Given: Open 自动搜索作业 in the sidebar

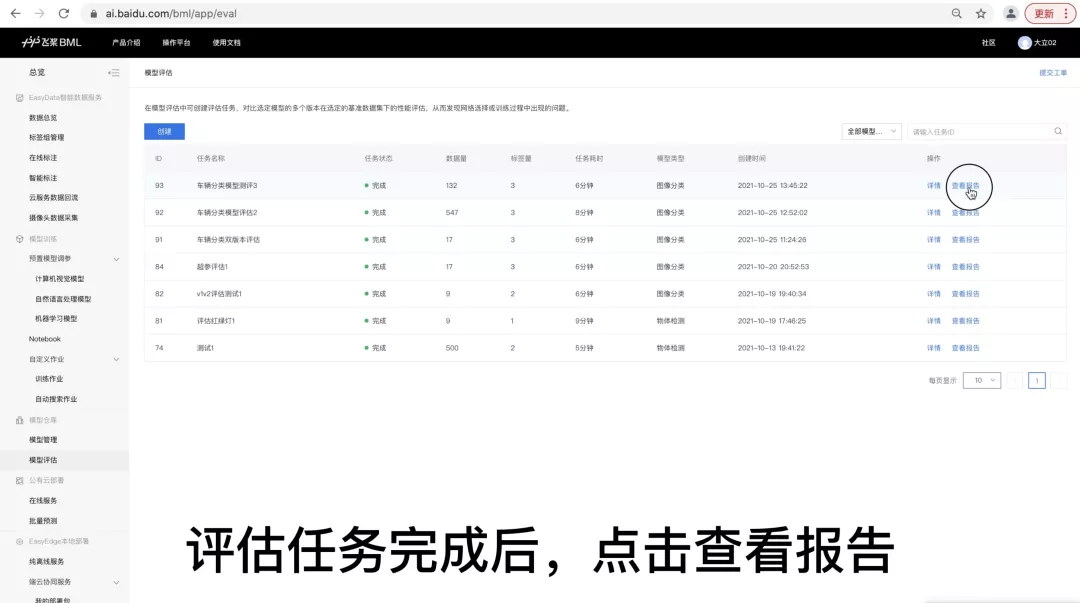Looking at the screenshot, I should [56, 399].
